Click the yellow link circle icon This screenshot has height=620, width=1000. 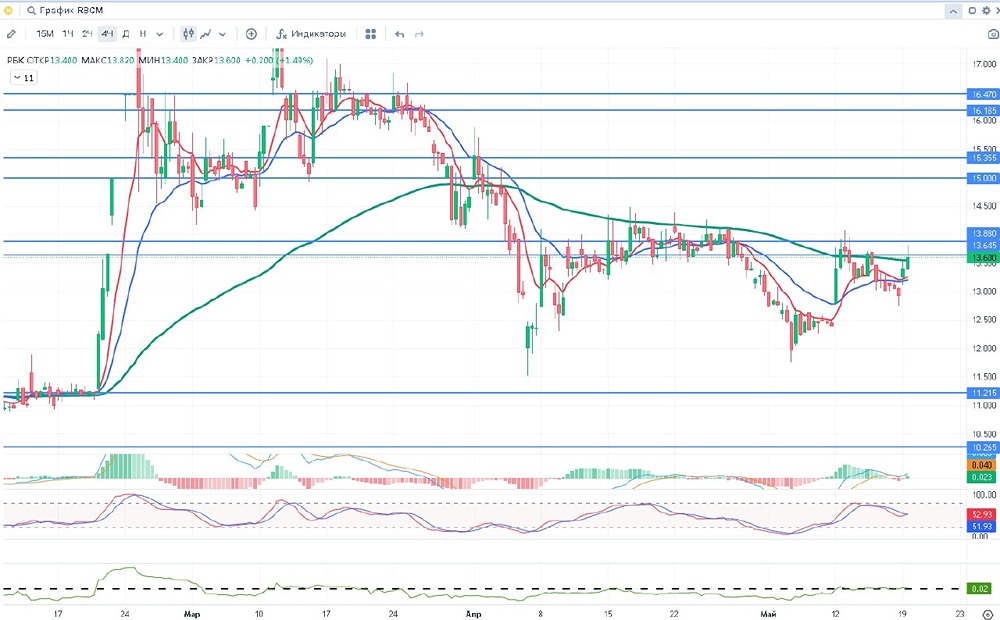[8, 11]
